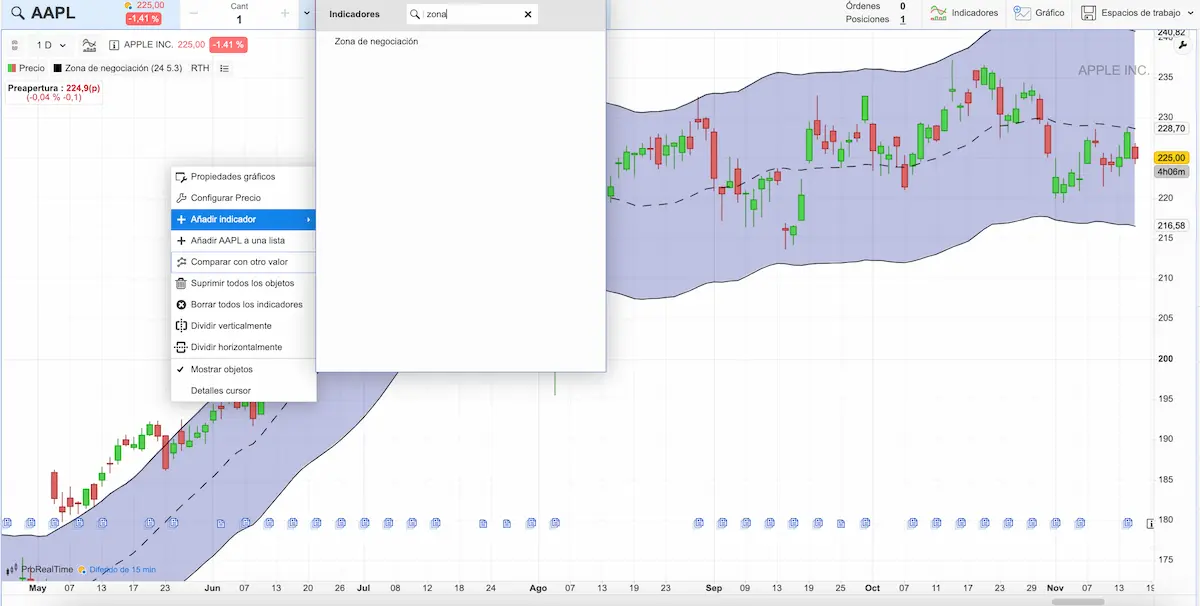Toggle Detalles cursor in the context menu
1200x606 pixels.
(220, 390)
